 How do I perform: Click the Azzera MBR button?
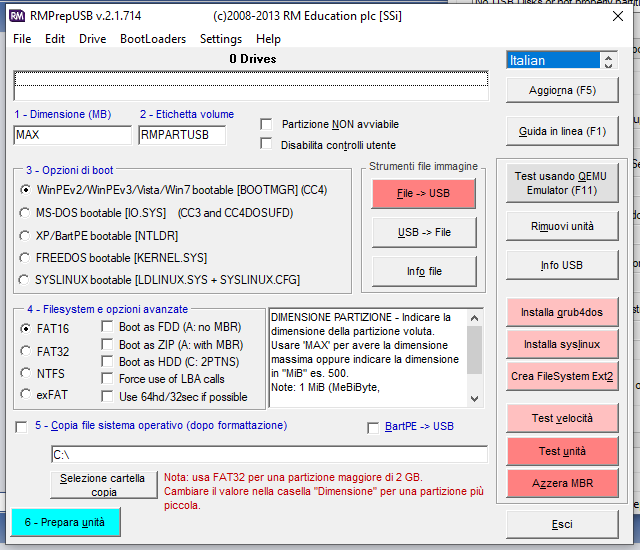(562, 483)
